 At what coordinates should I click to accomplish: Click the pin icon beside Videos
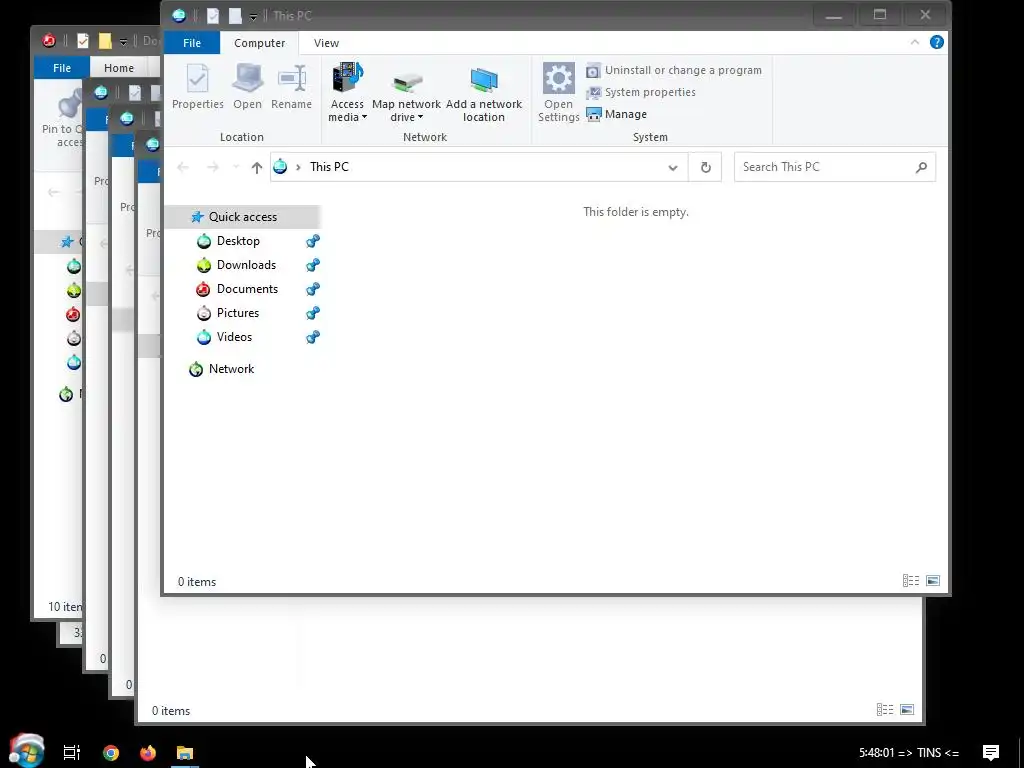313,337
